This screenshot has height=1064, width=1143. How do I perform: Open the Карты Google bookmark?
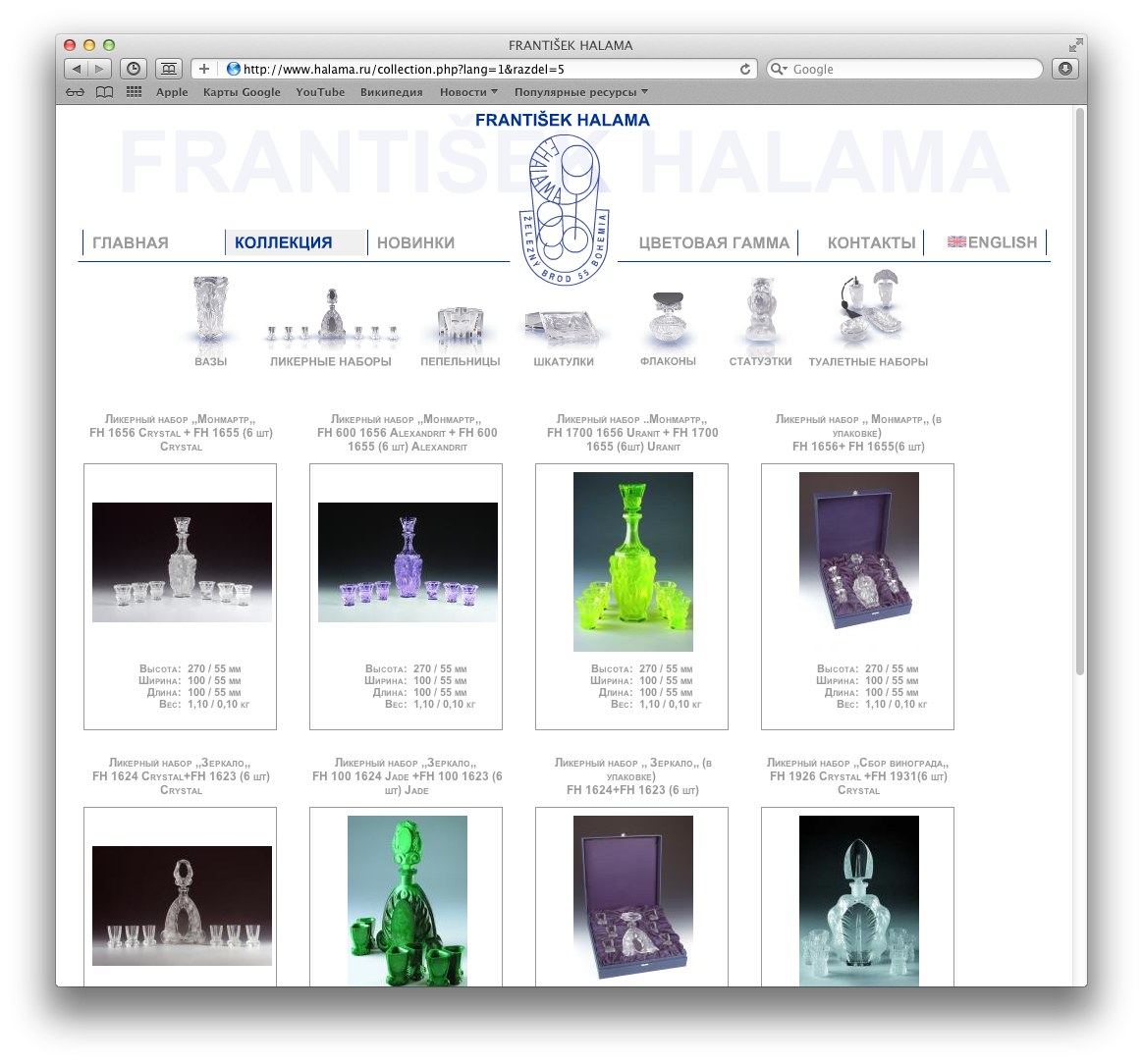242,92
